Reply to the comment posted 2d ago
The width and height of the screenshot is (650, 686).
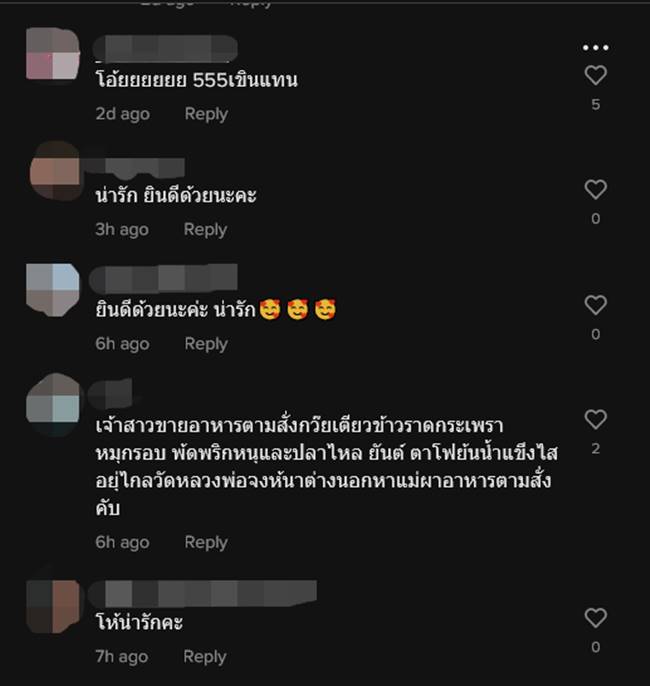[206, 114]
